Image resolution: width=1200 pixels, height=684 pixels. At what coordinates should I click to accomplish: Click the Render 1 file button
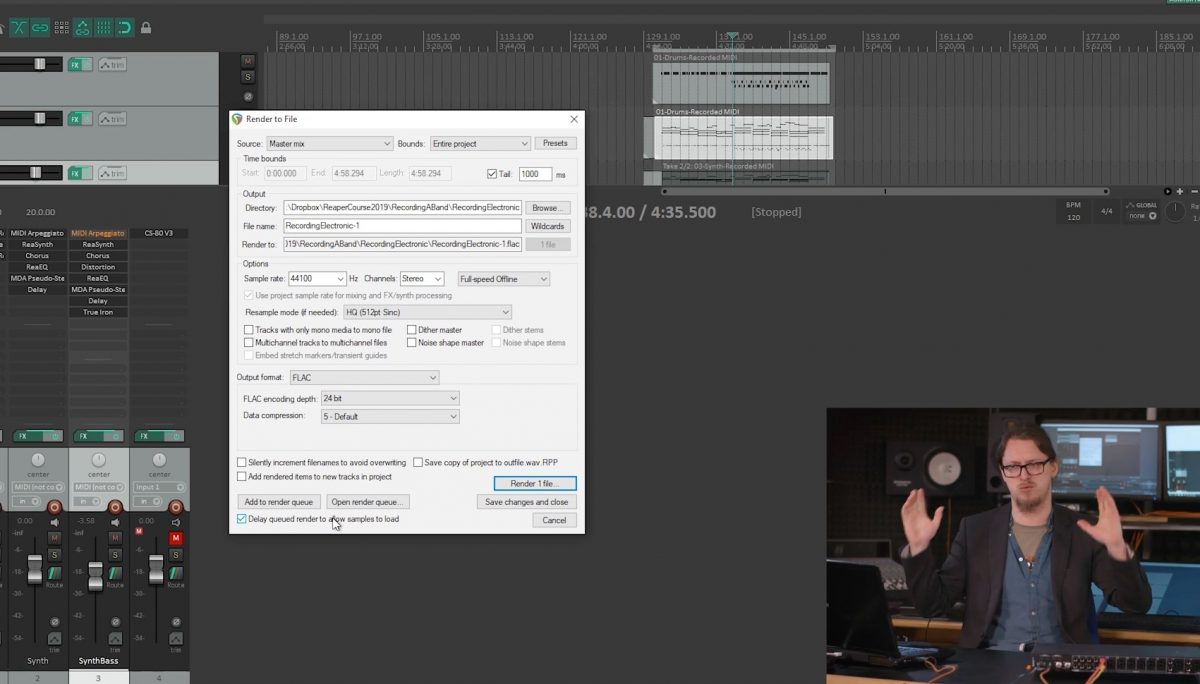536,483
